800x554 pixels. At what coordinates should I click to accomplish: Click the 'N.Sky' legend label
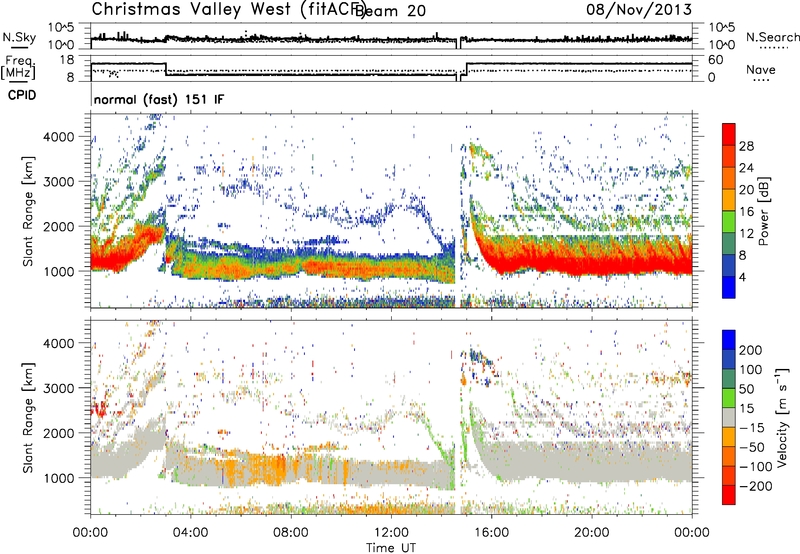point(19,37)
